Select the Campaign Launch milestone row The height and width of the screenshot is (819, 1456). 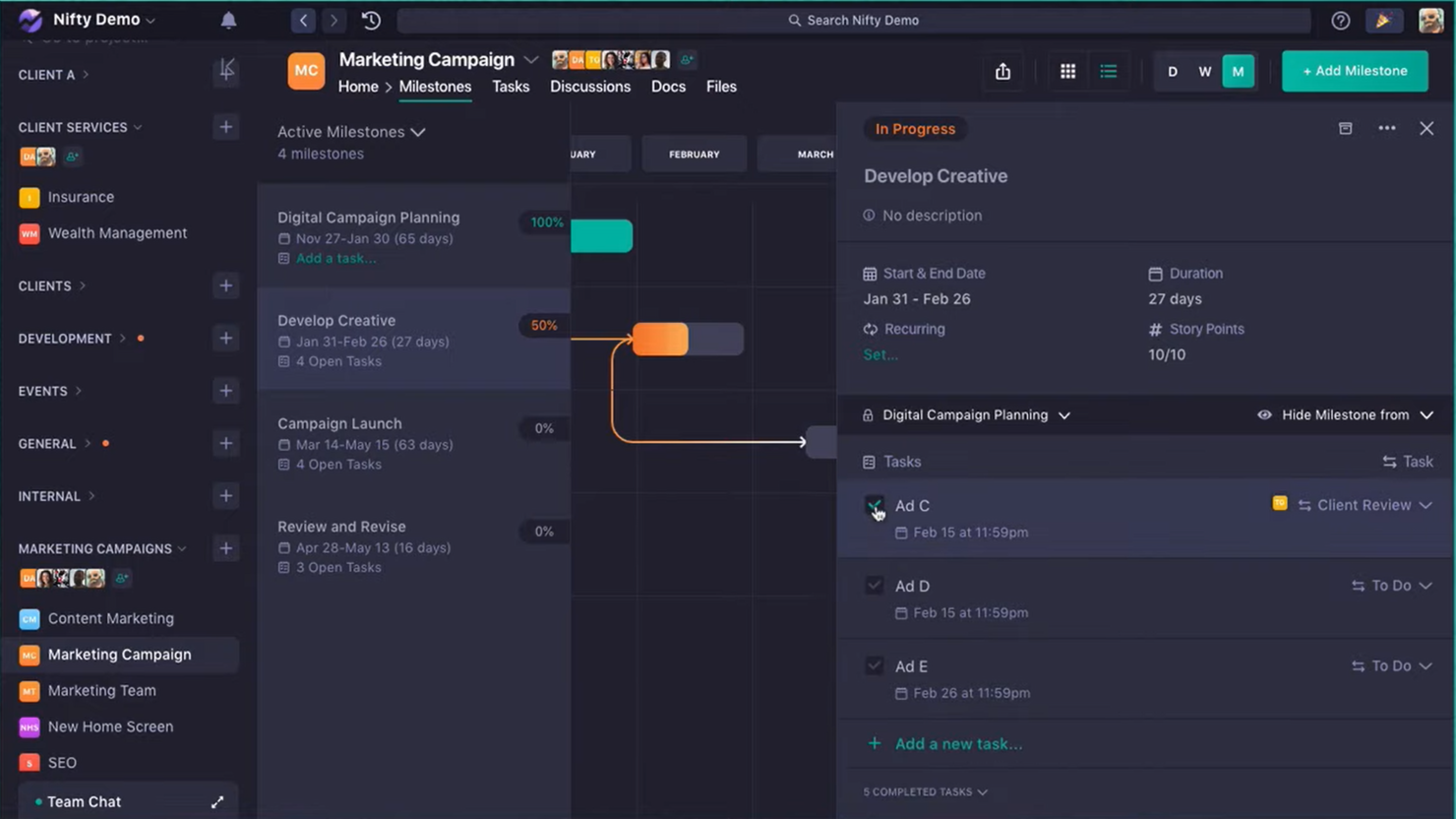413,443
